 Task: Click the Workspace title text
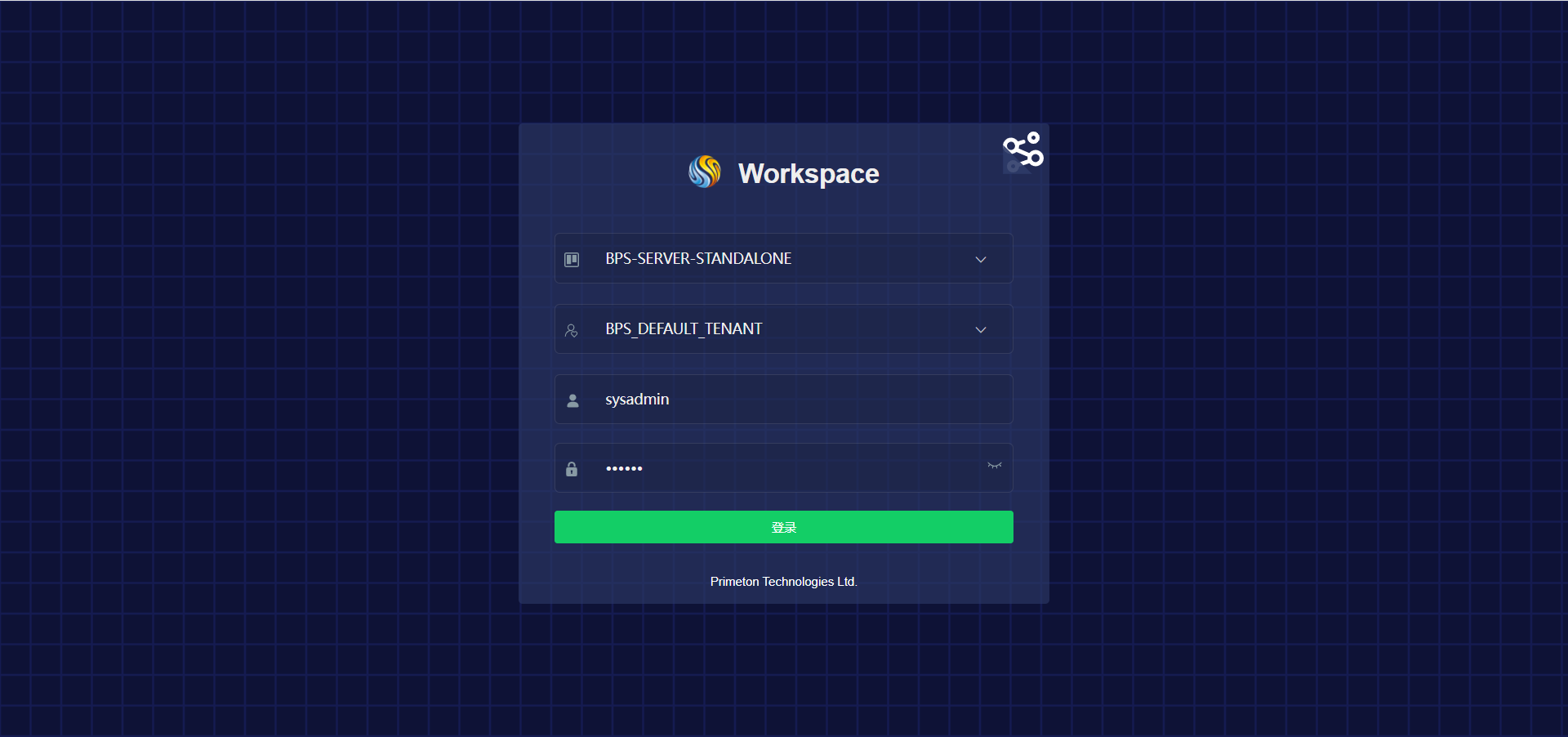pyautogui.click(x=808, y=174)
